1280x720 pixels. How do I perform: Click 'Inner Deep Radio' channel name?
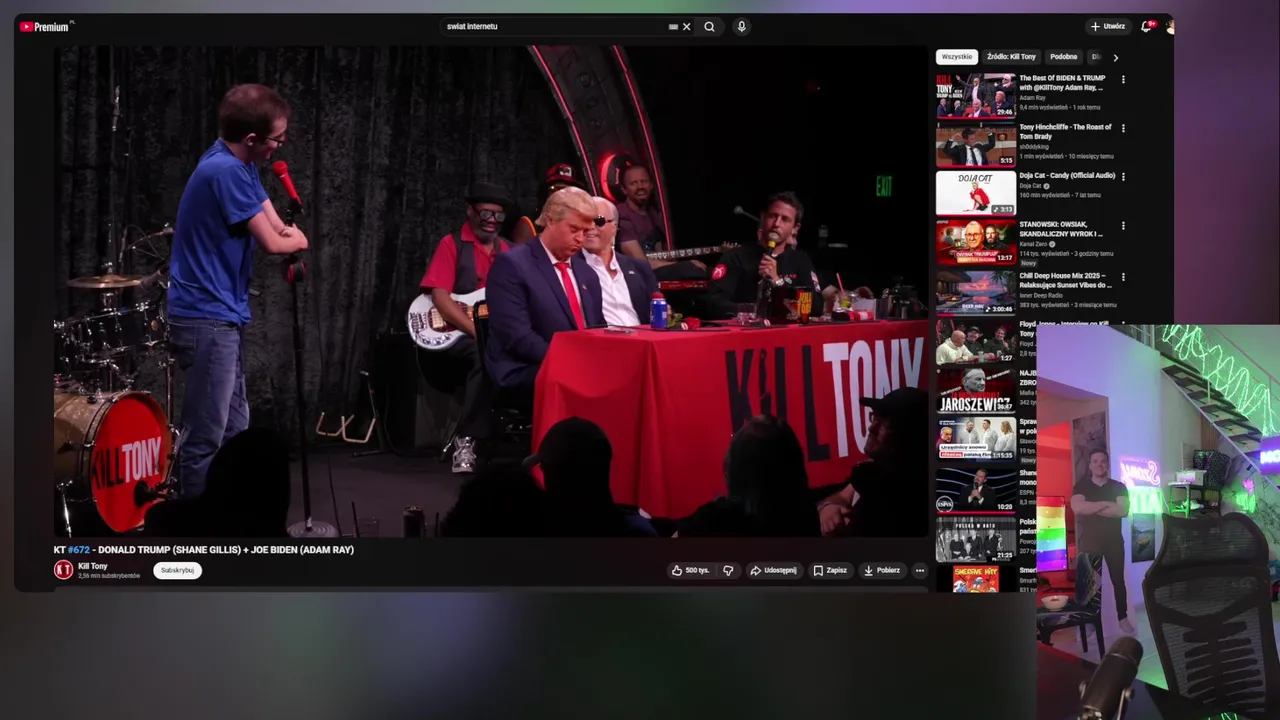pyautogui.click(x=1041, y=296)
